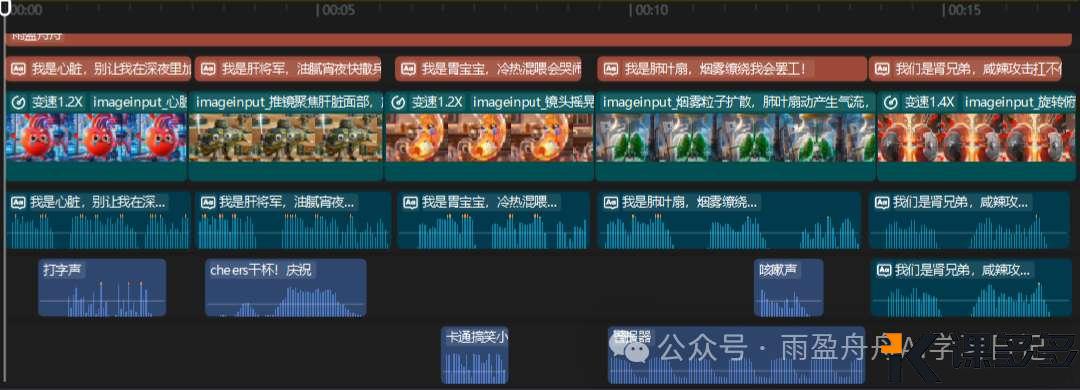This screenshot has height=390, width=1080.
Task: Select the green lungs video thumbnail
Action: tap(735, 137)
